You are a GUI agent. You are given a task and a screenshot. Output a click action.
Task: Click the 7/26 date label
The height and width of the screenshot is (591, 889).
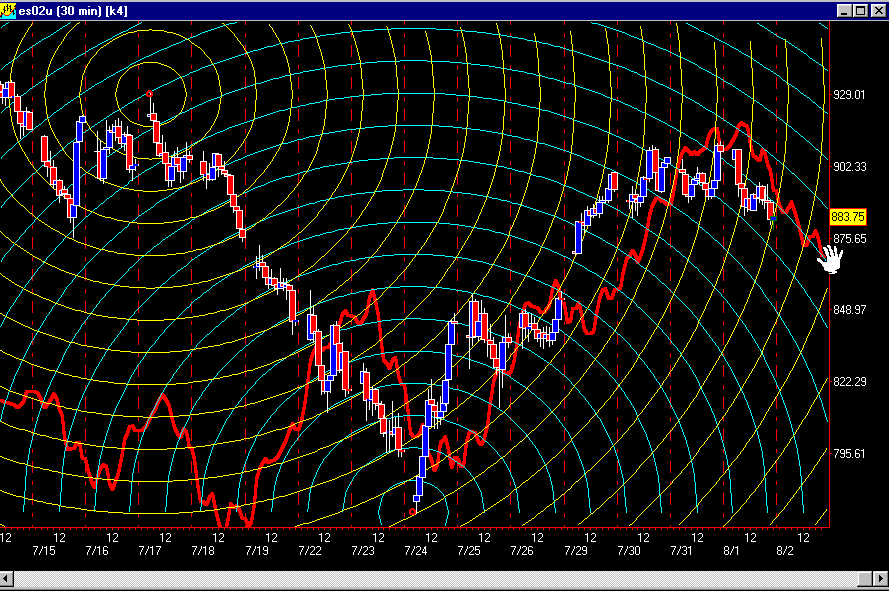[522, 551]
